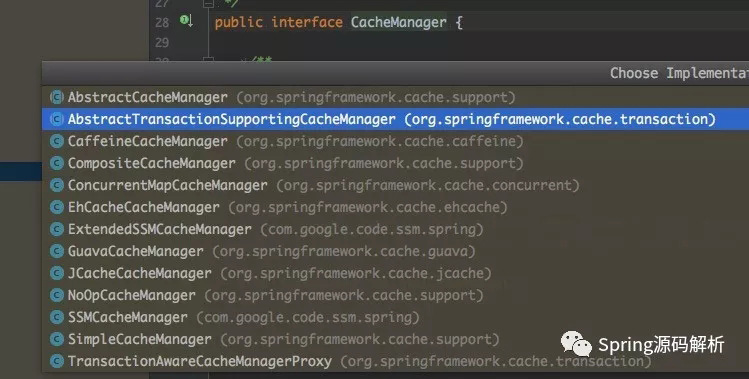Click line number 28 in the gutter
The width and height of the screenshot is (749, 379).
(162, 22)
